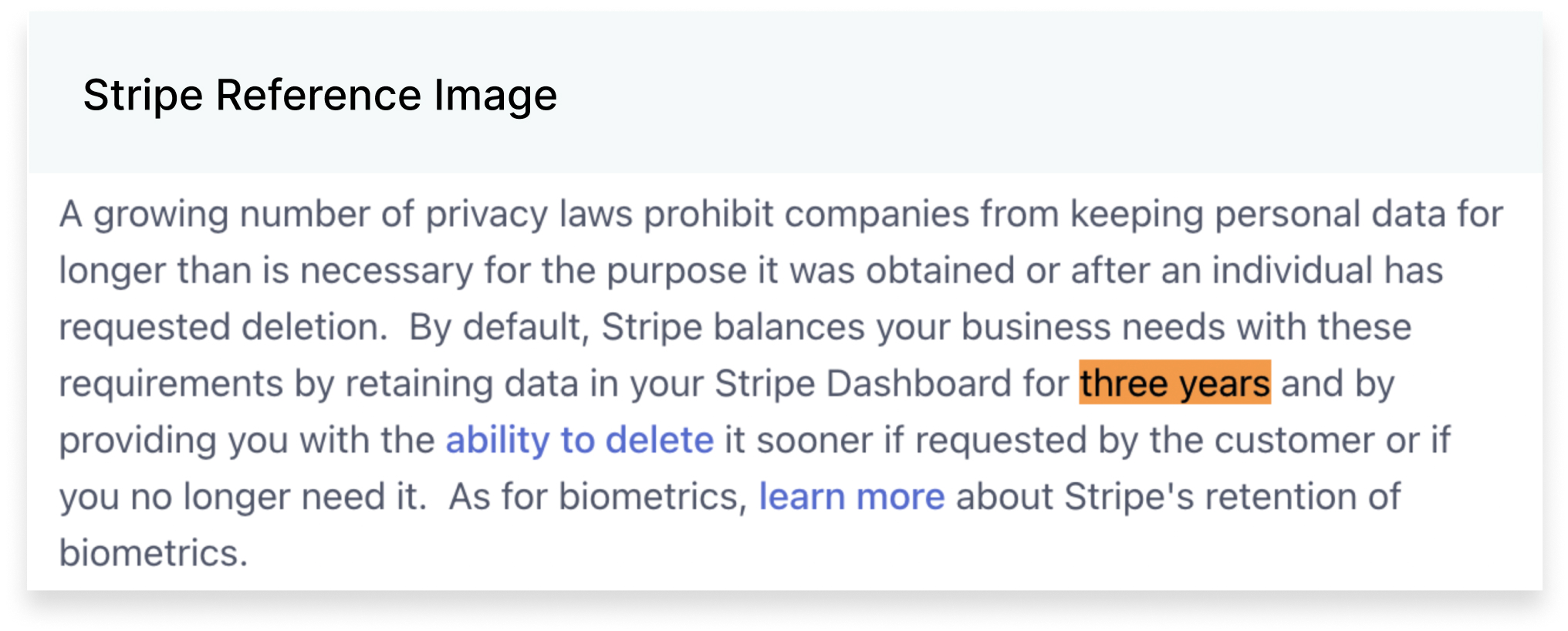This screenshot has height=631, width=1568.
Task: Click the word 'three' inside the orange highlight
Action: (1124, 383)
